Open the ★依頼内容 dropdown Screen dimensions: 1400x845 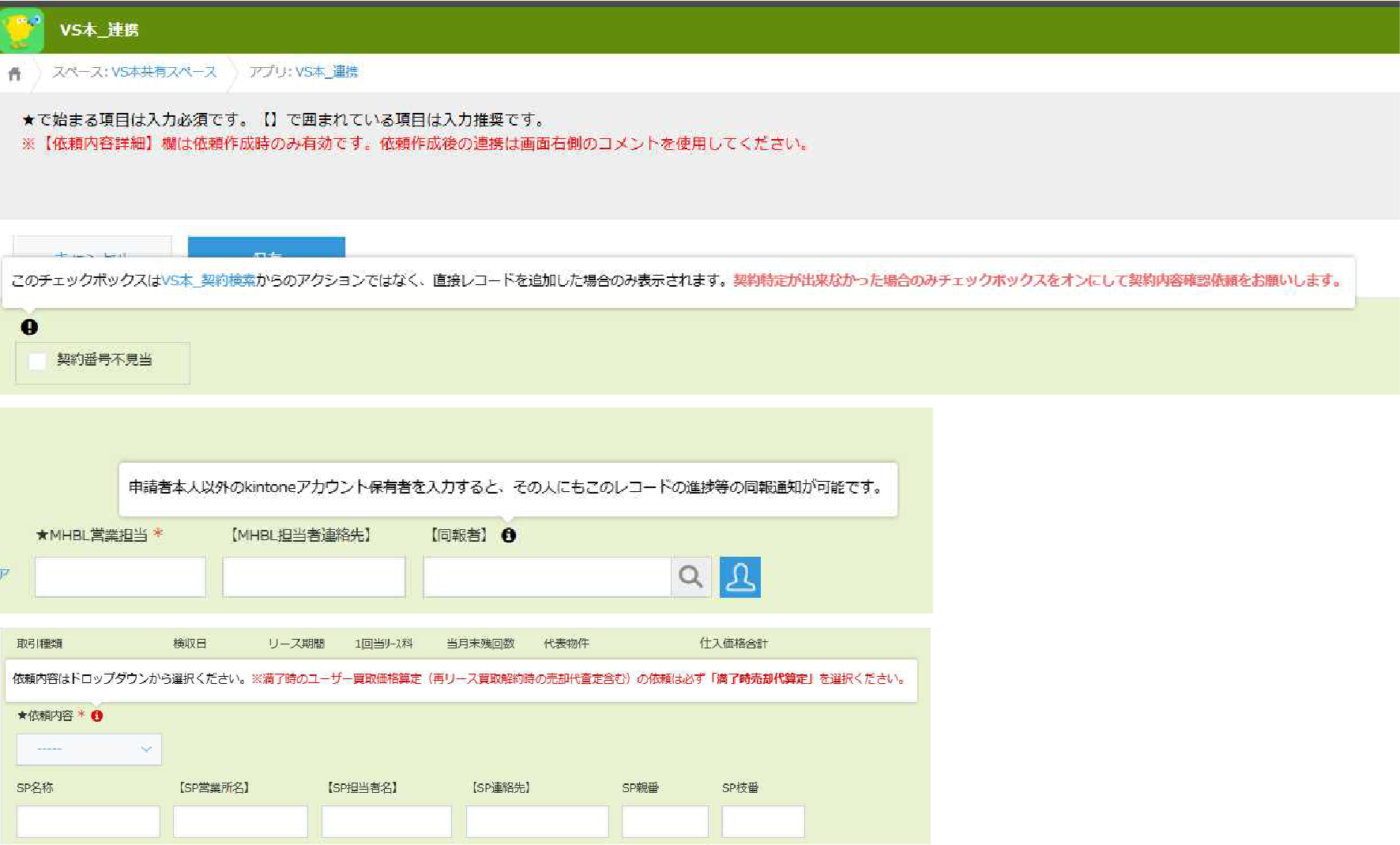[89, 749]
